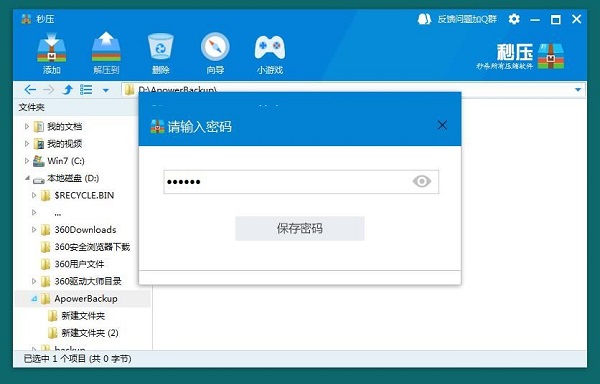Screen dimensions: 600x384
Task: Click 反馈问题加Q群 link text
Action: pos(467,19)
